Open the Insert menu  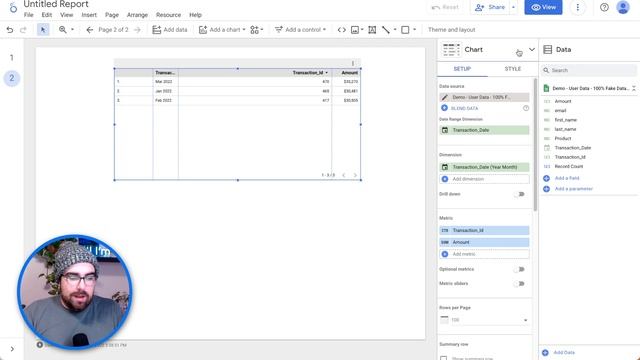point(89,15)
